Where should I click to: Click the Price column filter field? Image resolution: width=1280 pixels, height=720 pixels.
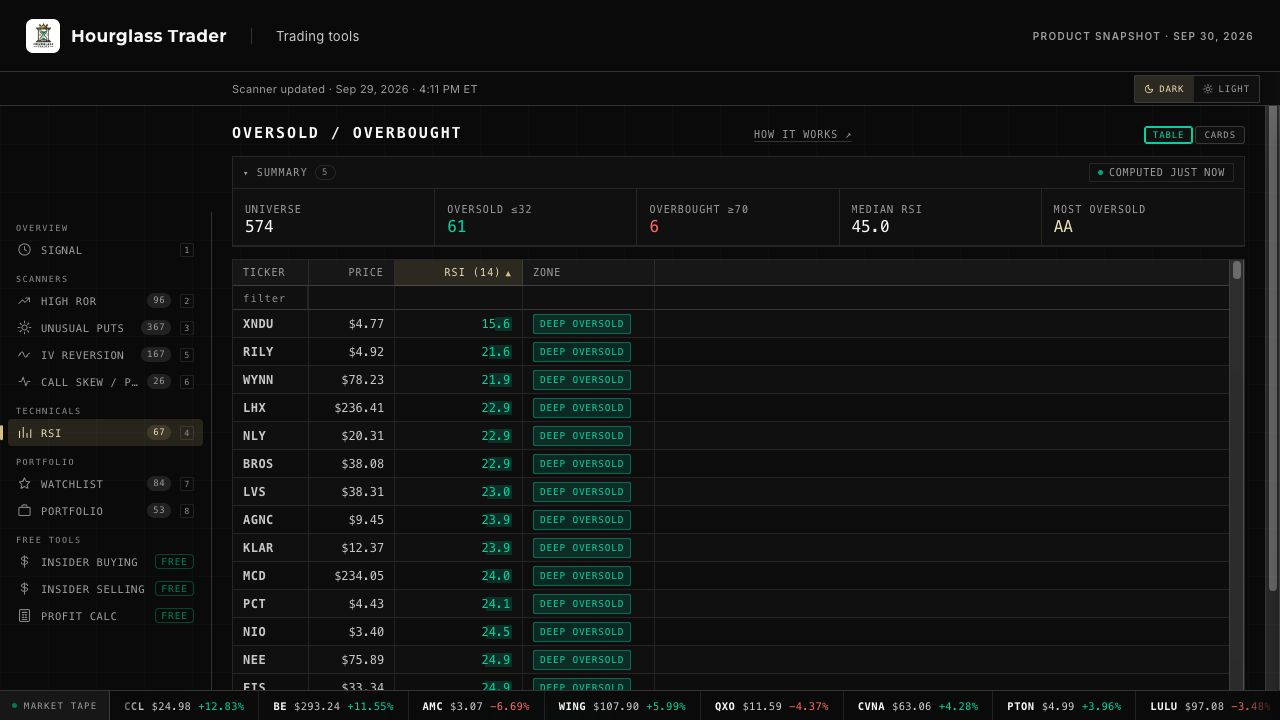click(351, 298)
